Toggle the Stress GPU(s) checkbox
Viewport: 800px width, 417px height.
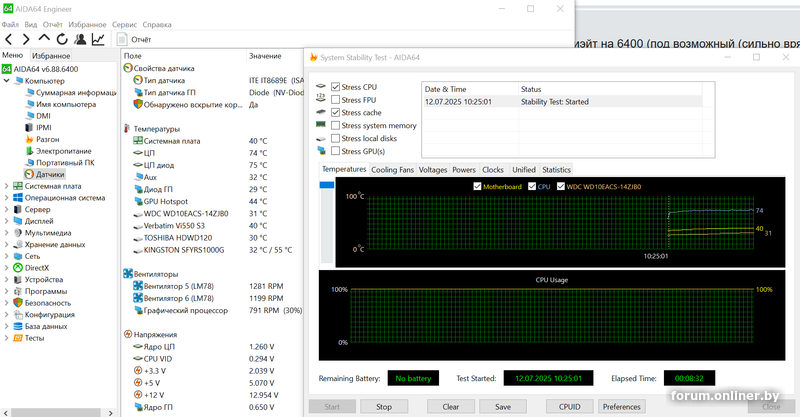click(x=335, y=151)
